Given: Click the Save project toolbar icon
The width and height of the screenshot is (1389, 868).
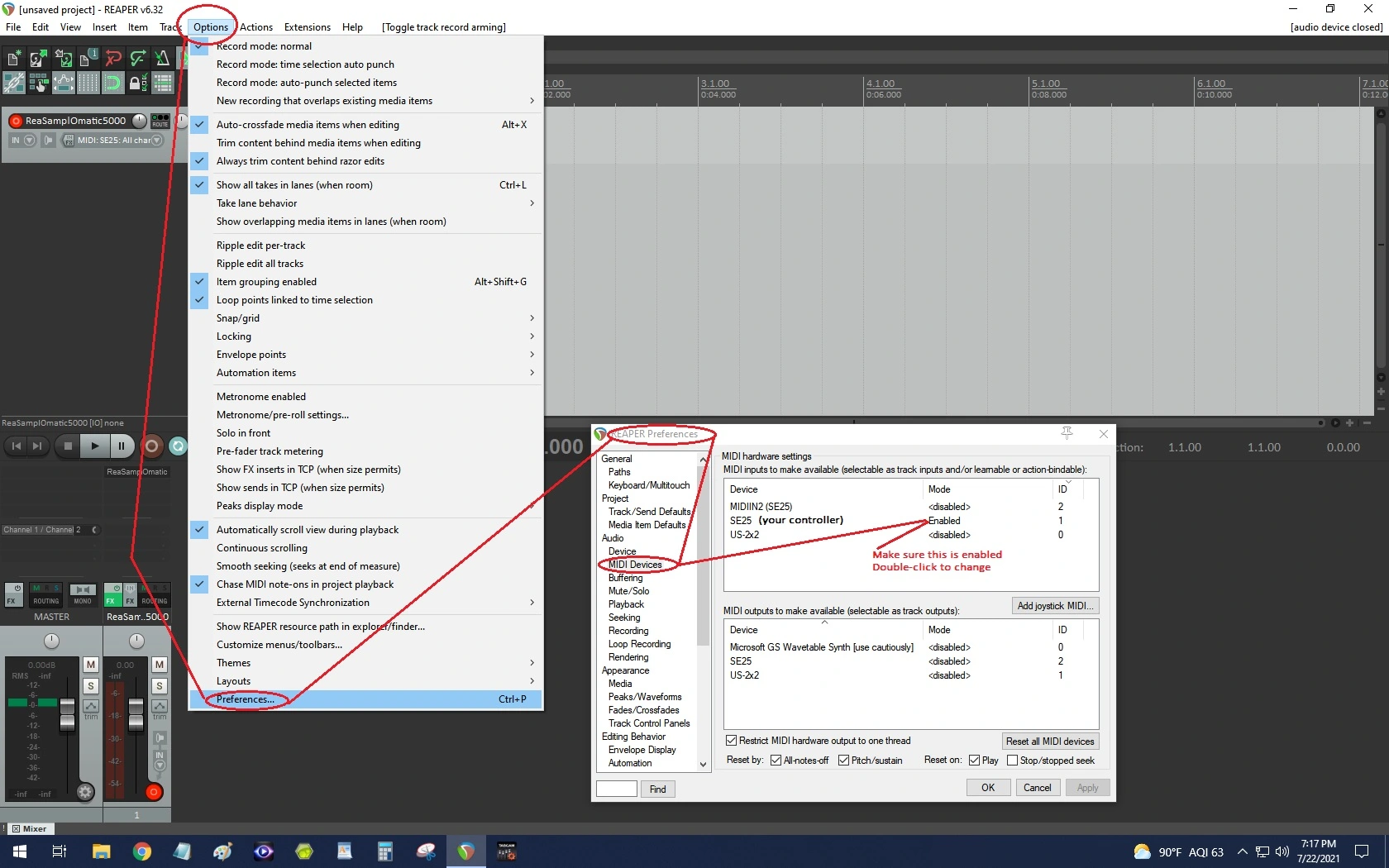Looking at the screenshot, I should click(x=64, y=58).
